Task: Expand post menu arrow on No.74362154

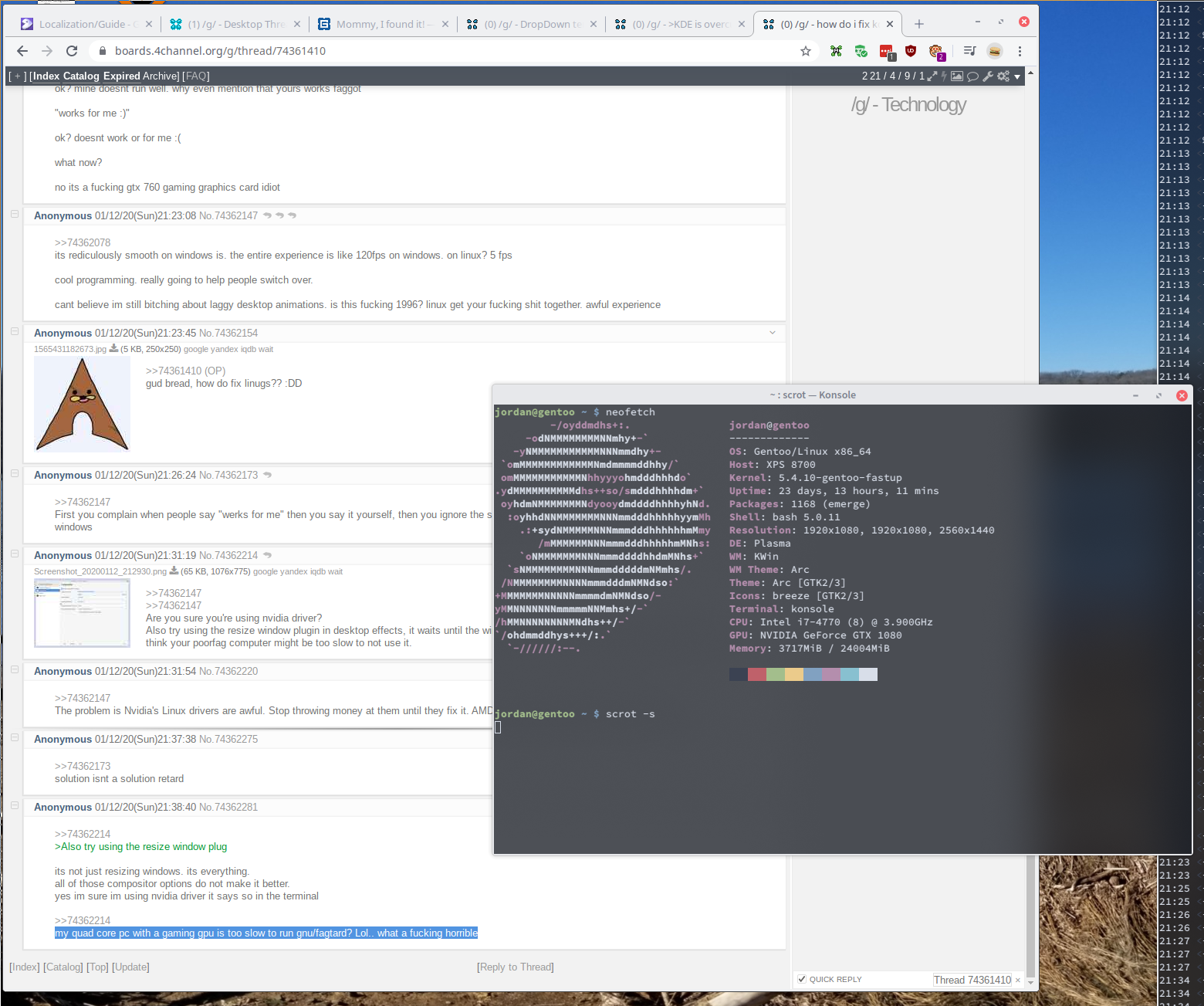Action: (773, 333)
